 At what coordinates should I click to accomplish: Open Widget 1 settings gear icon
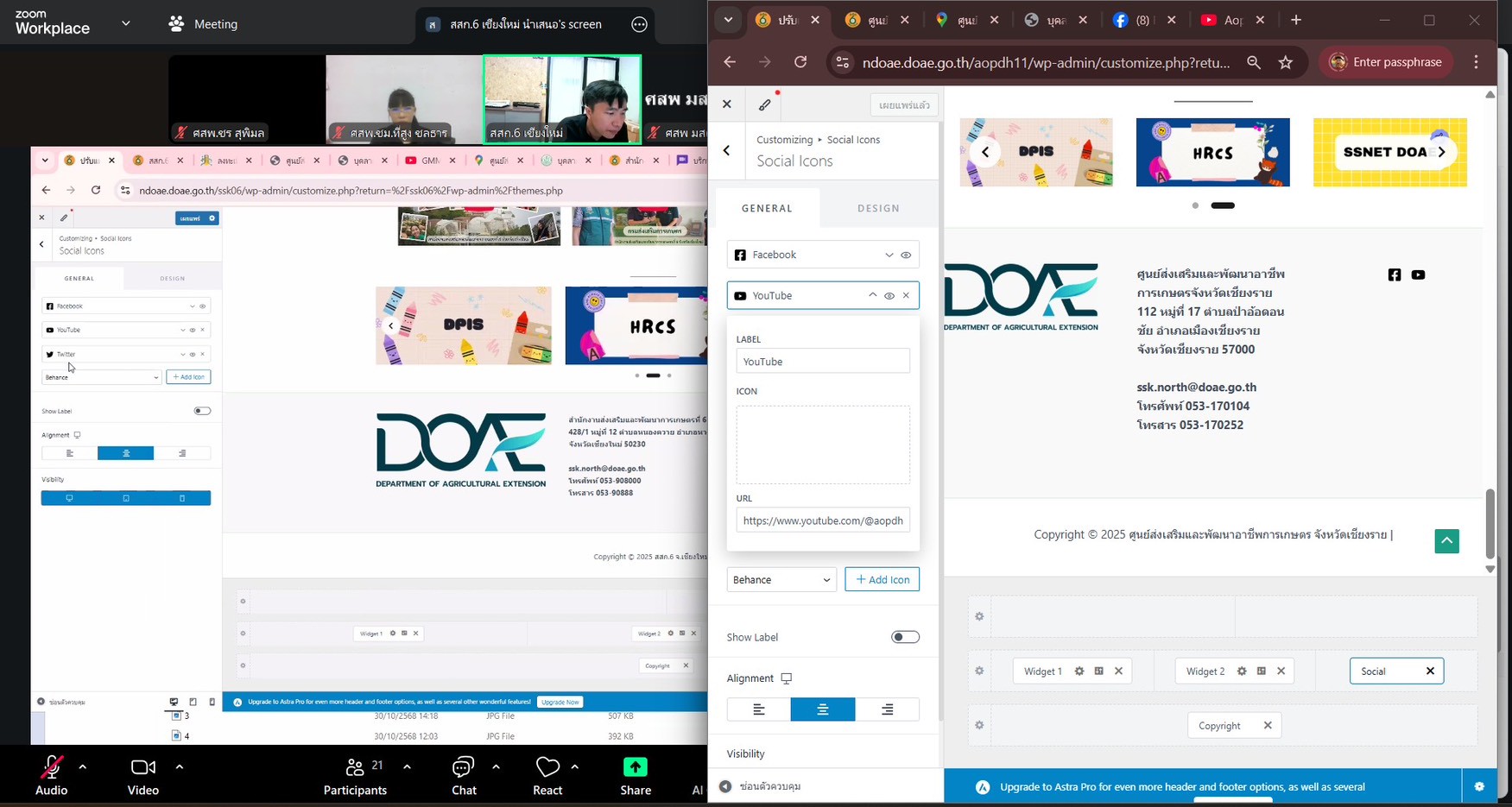1079,671
